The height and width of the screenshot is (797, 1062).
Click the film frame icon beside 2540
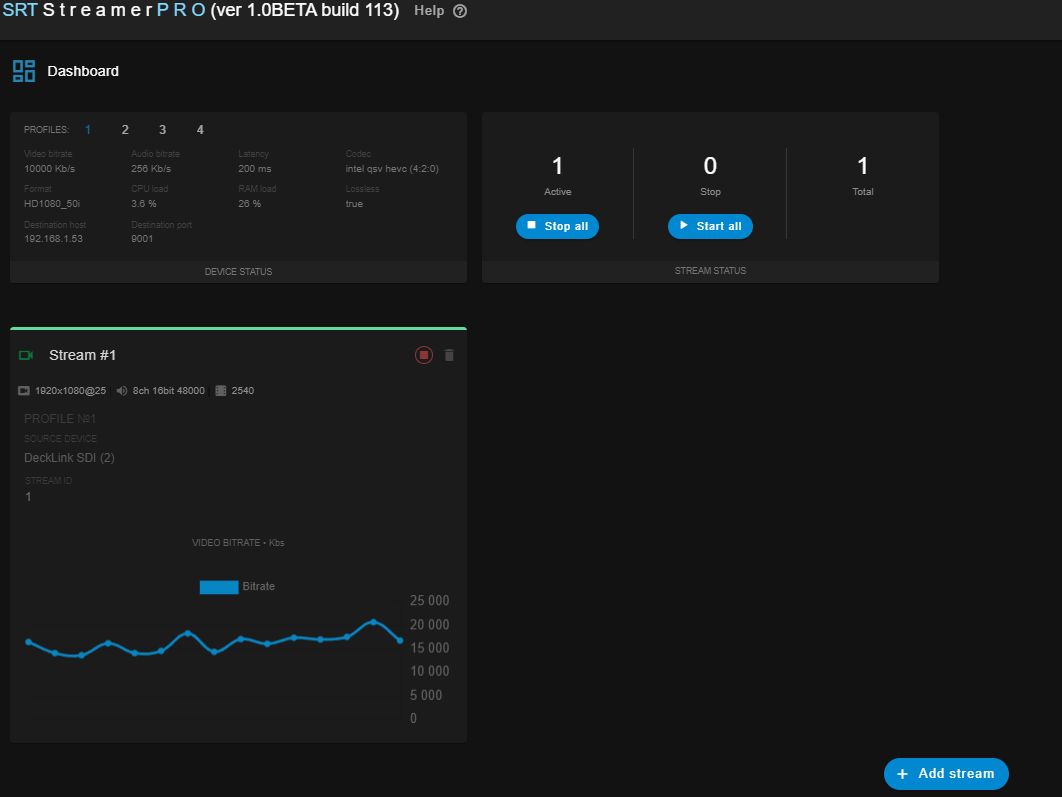(221, 391)
